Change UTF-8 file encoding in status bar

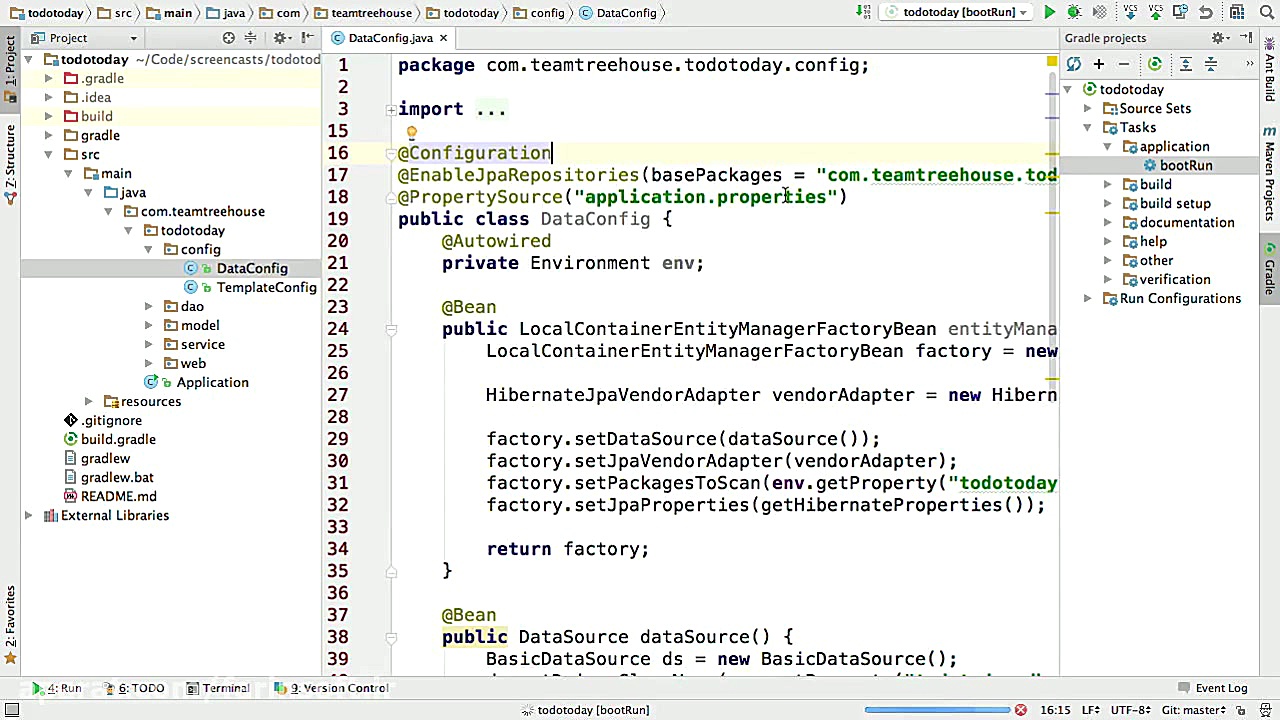pos(1130,710)
